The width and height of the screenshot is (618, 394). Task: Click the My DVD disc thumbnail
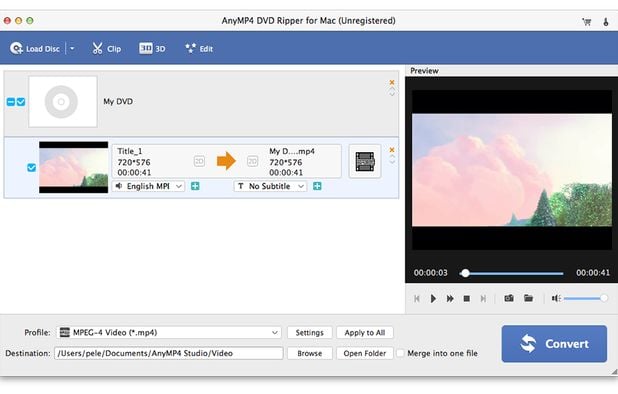63,102
